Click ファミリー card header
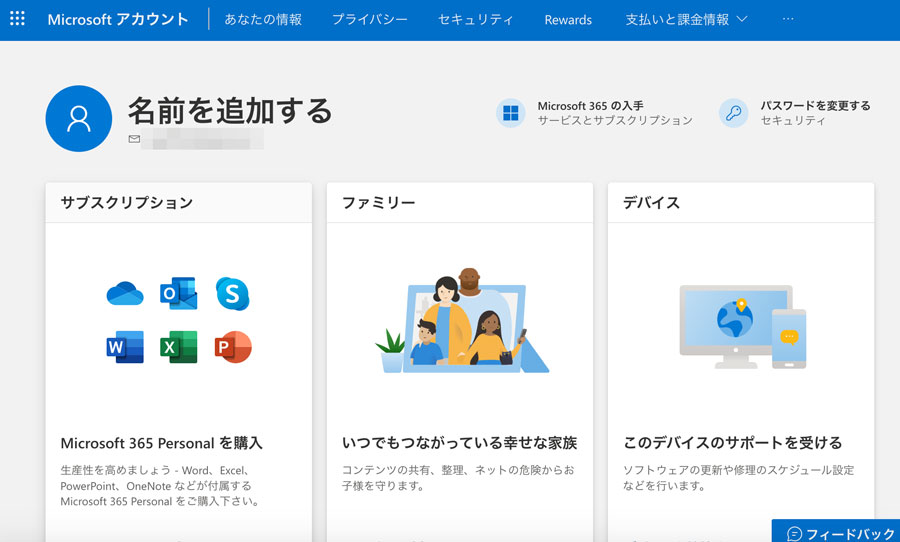 click(460, 203)
